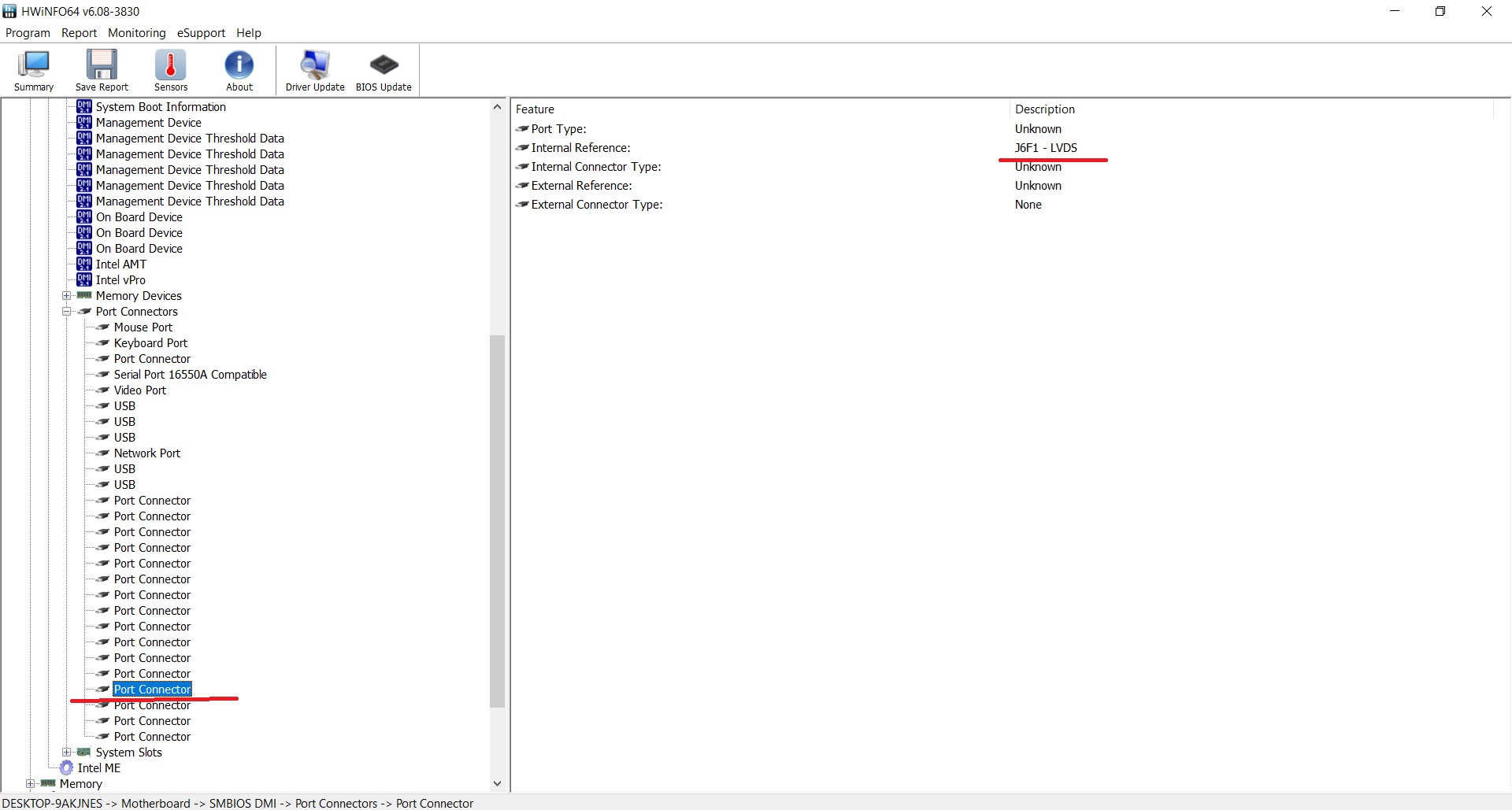1512x810 pixels.
Task: Click the Memory Devices RAM icon
Action: tap(84, 296)
